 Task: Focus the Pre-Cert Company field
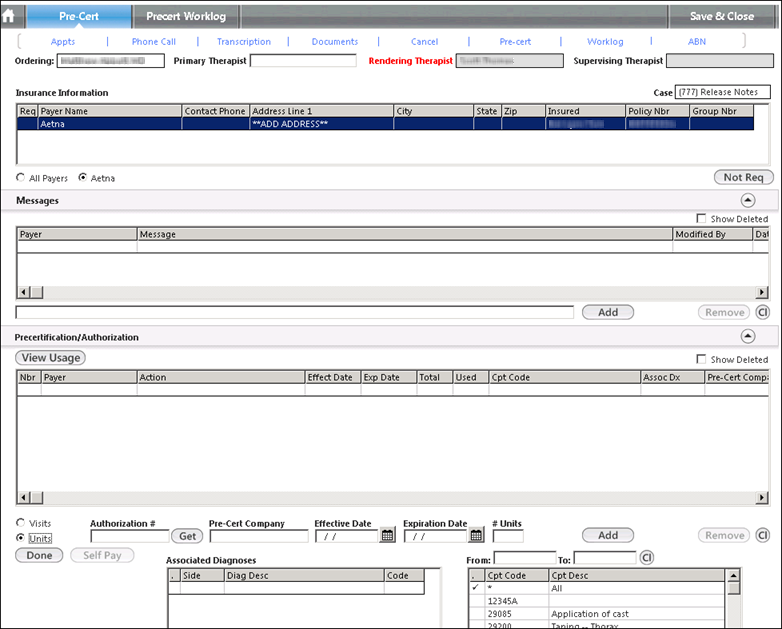click(259, 536)
